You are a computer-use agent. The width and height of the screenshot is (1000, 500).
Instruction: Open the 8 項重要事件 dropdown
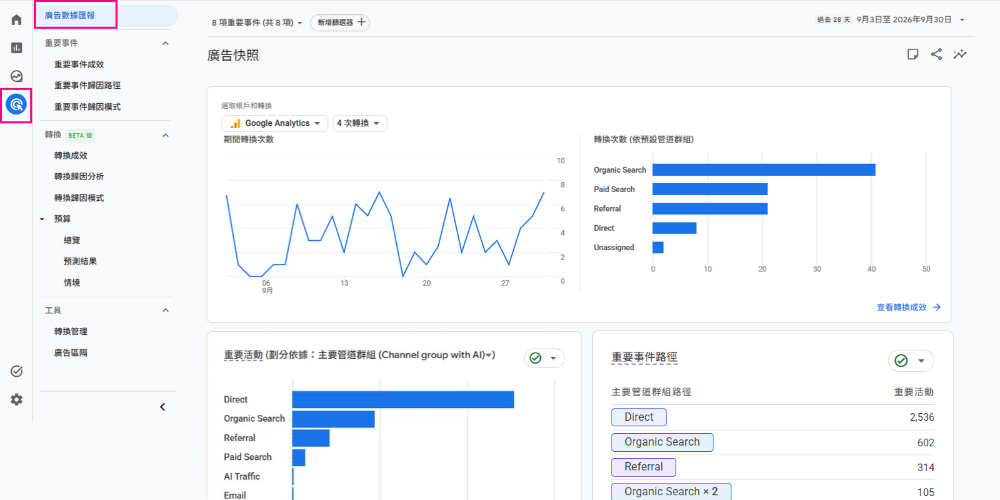[x=257, y=22]
